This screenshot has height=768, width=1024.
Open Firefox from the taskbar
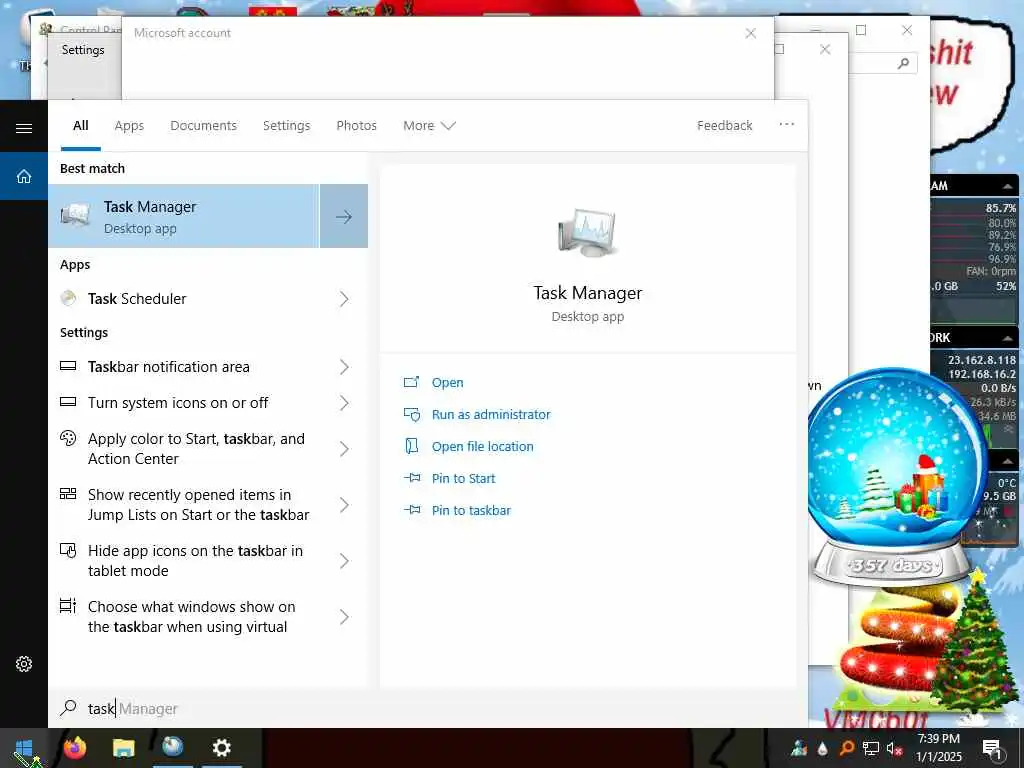75,748
